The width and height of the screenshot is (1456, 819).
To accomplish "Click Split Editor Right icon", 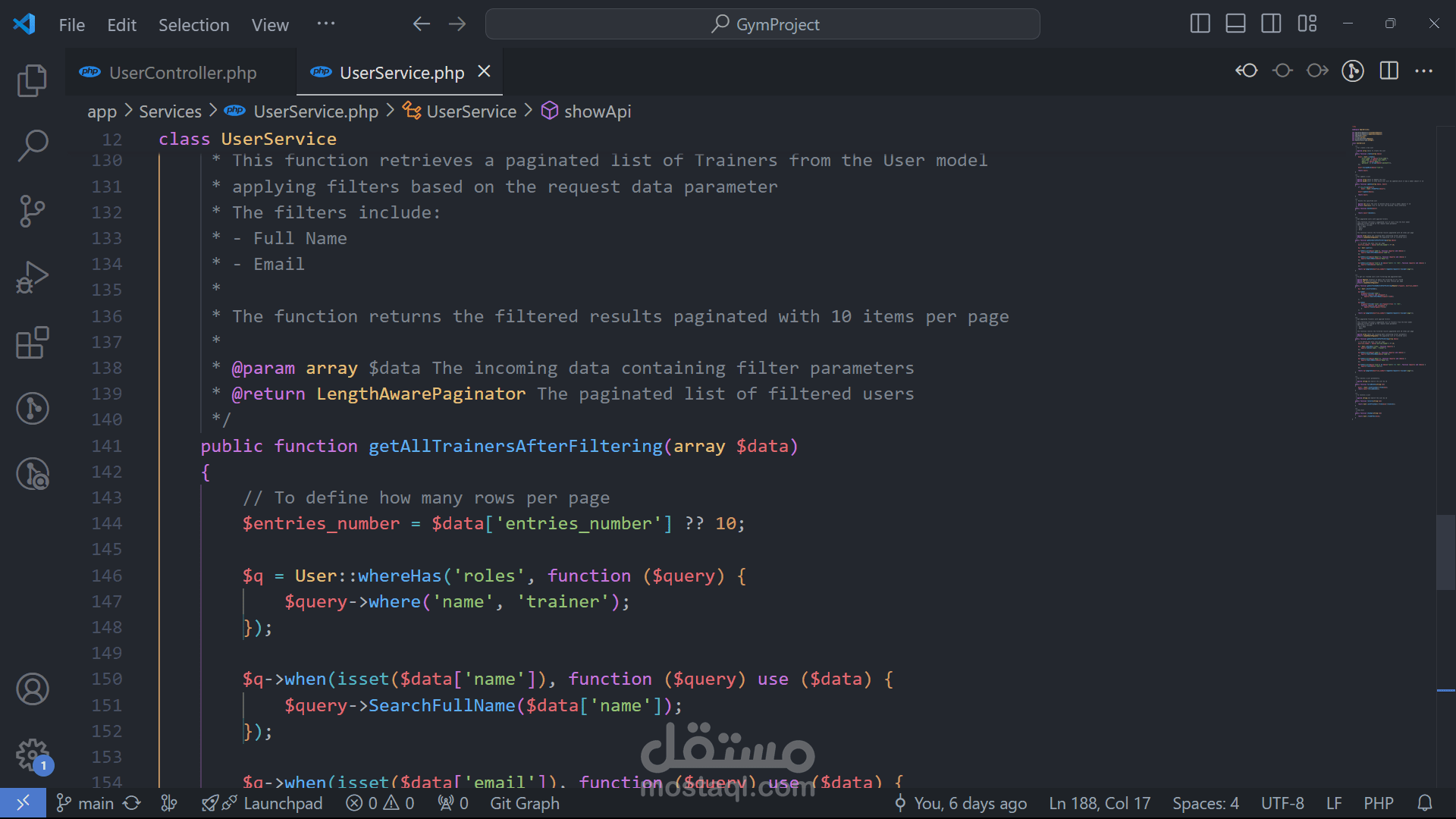I will (x=1389, y=71).
